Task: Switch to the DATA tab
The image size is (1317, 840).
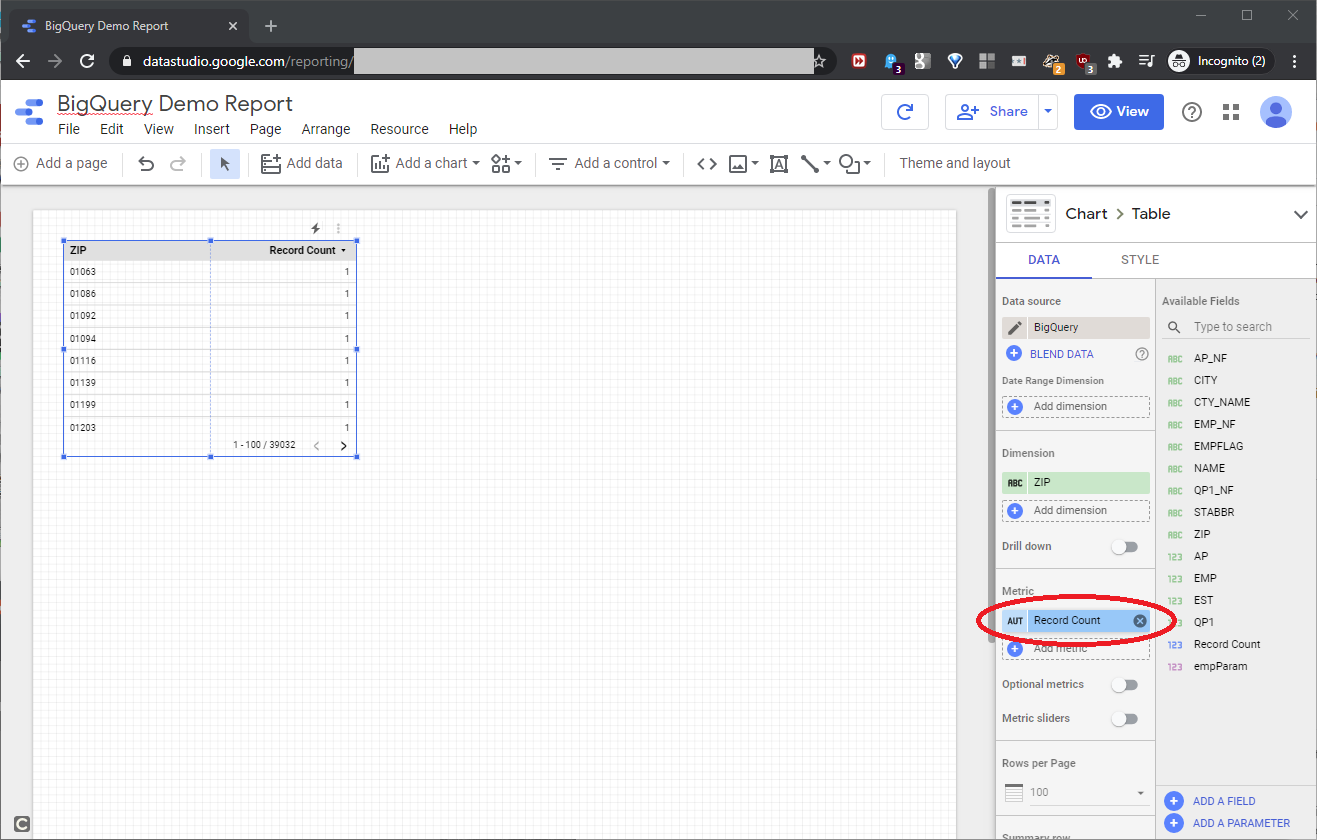Action: [x=1044, y=260]
